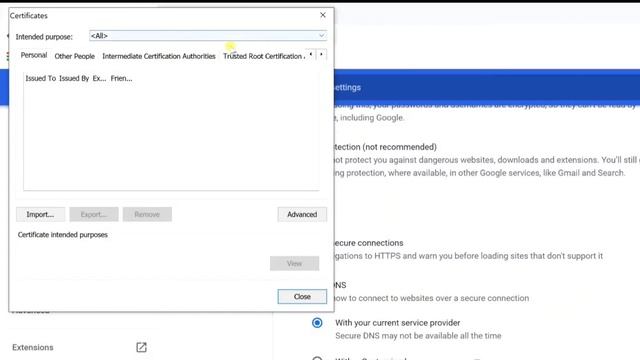The width and height of the screenshot is (640, 360).
Task: Open the Advanced certificate options
Action: pyautogui.click(x=302, y=214)
